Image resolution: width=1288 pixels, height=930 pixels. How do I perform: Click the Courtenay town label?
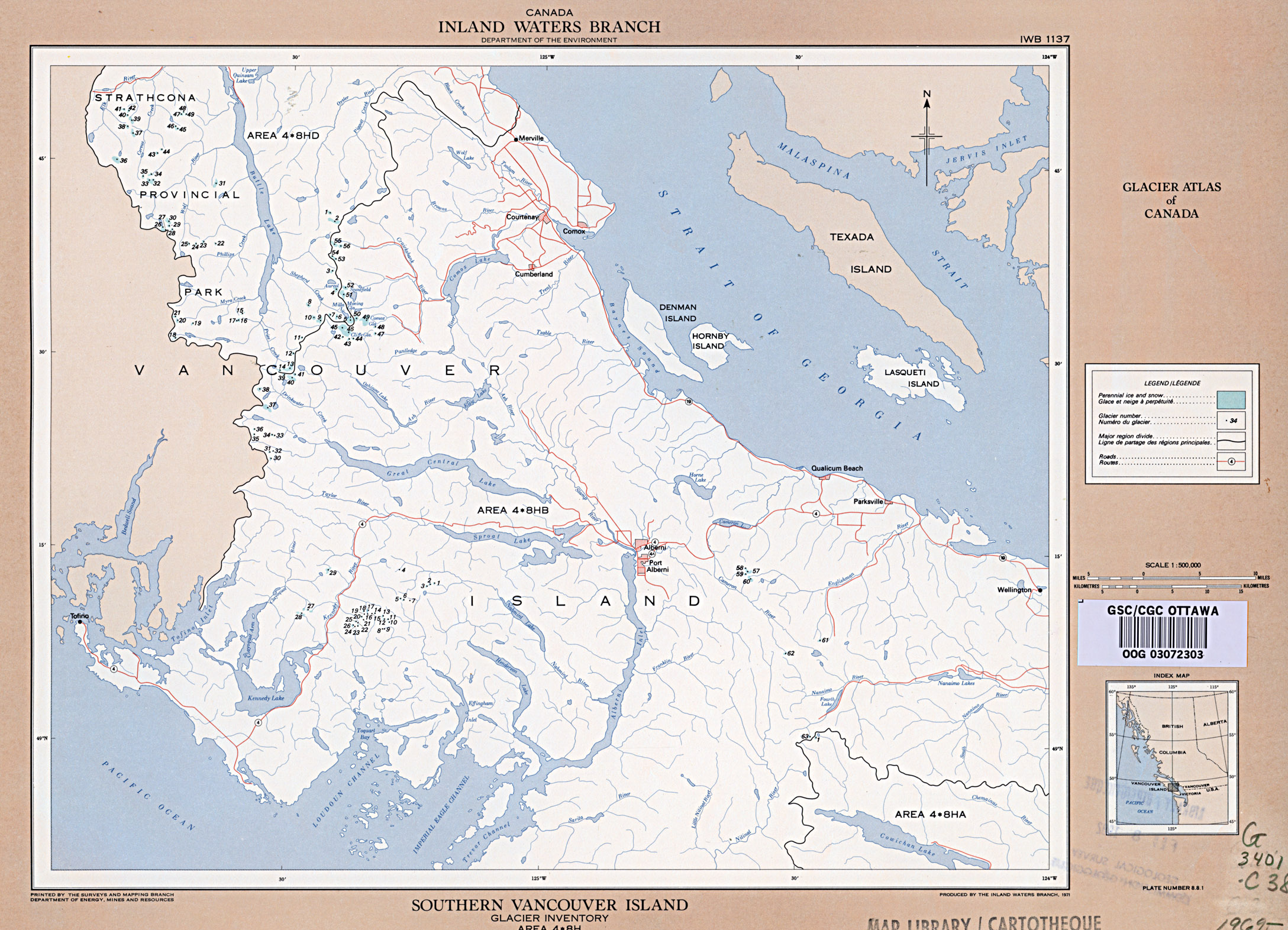[x=522, y=217]
